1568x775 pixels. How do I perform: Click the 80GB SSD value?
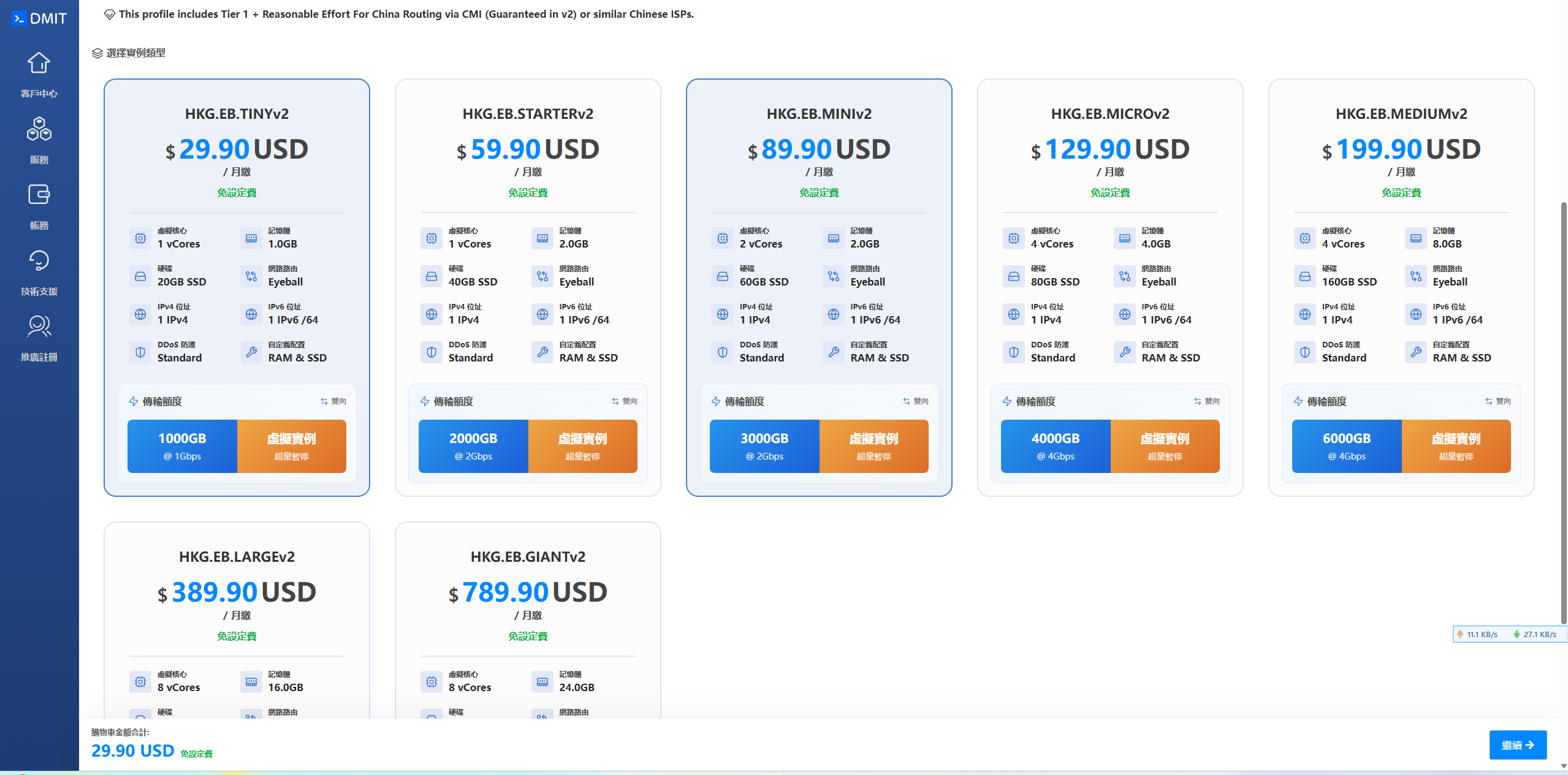coord(1055,282)
